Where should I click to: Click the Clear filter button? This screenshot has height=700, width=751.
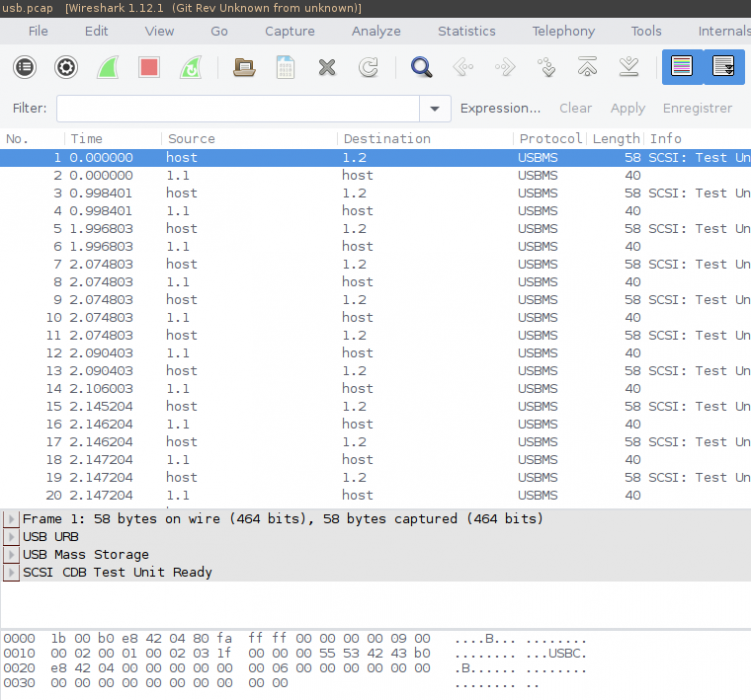(x=576, y=109)
